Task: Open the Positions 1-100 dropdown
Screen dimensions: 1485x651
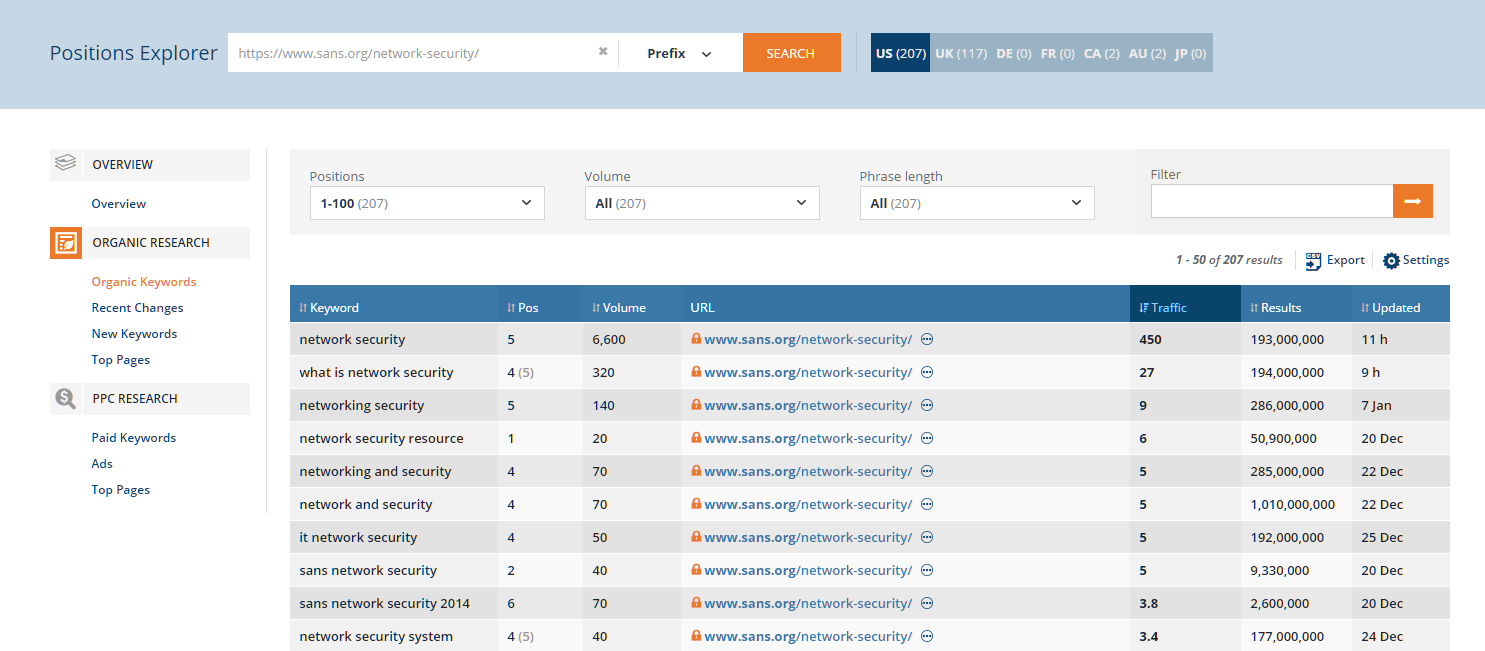Action: click(427, 203)
